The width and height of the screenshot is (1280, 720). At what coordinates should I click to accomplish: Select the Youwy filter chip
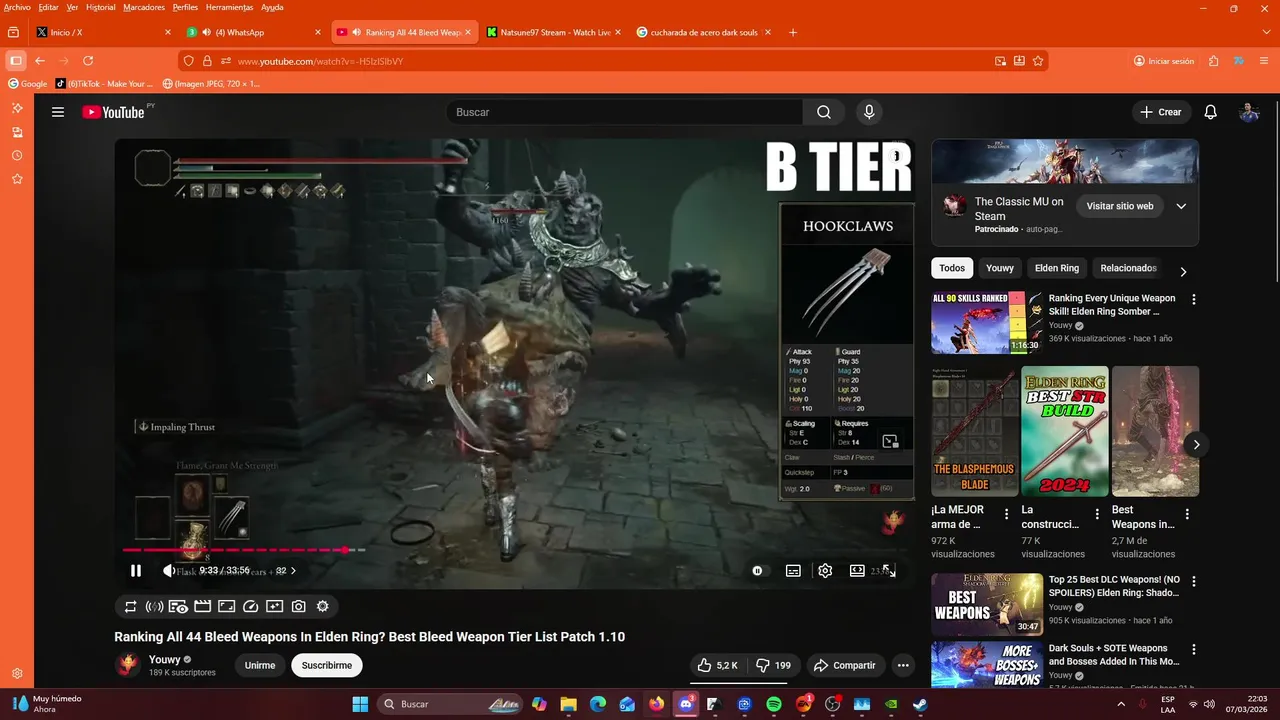(x=1000, y=268)
